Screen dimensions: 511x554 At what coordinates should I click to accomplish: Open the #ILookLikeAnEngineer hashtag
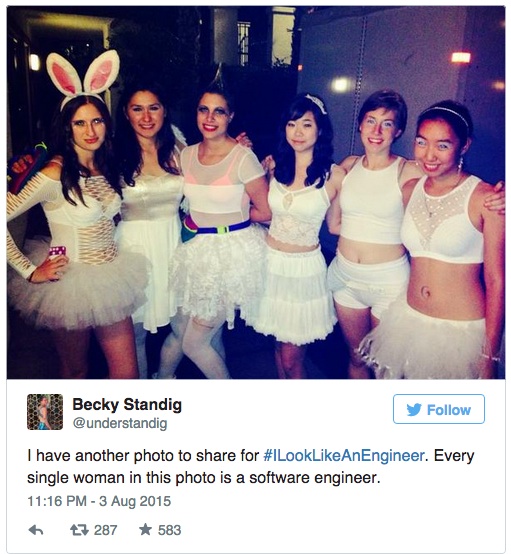(x=343, y=456)
